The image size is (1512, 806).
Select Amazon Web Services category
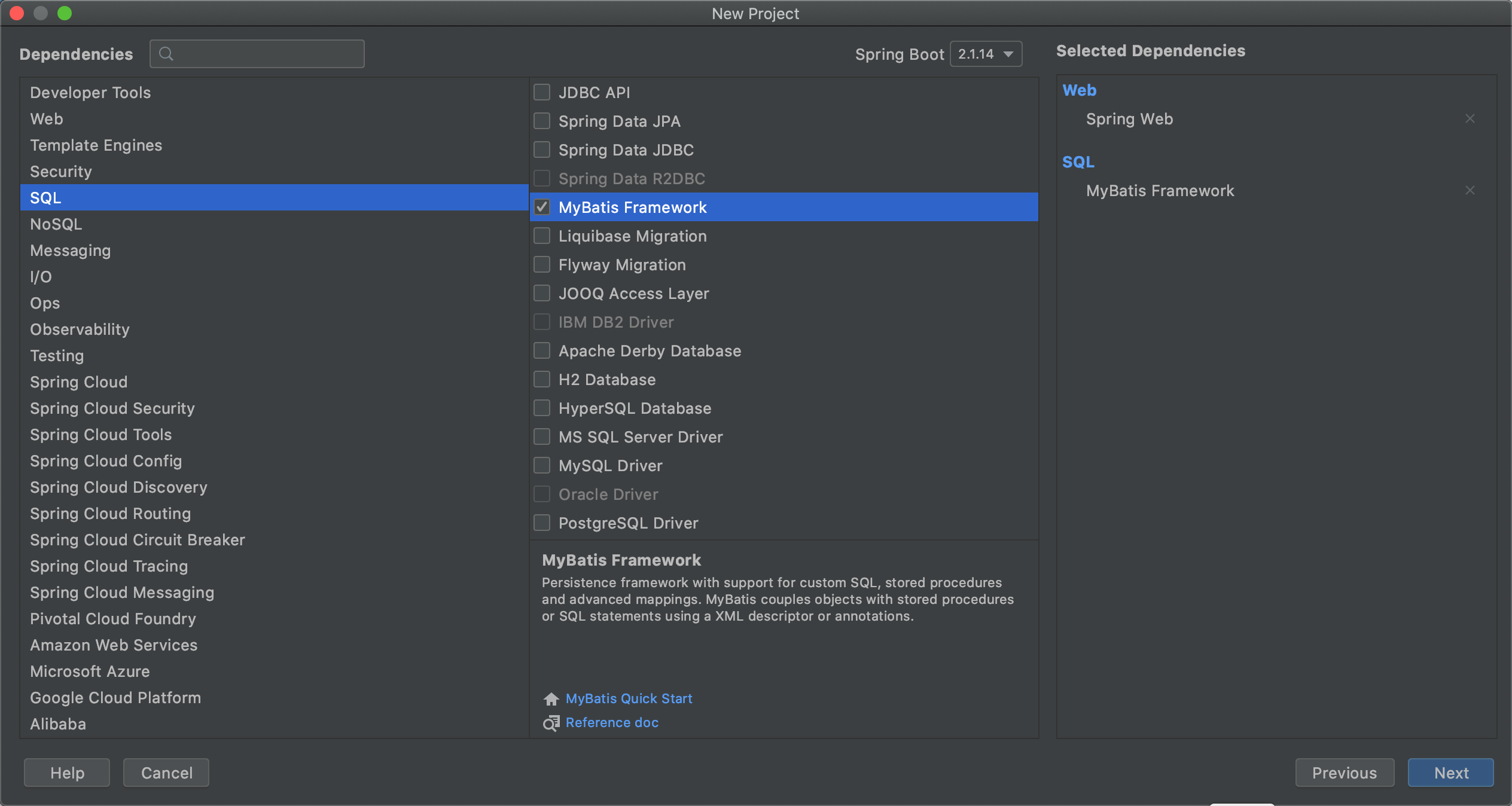tap(275, 645)
